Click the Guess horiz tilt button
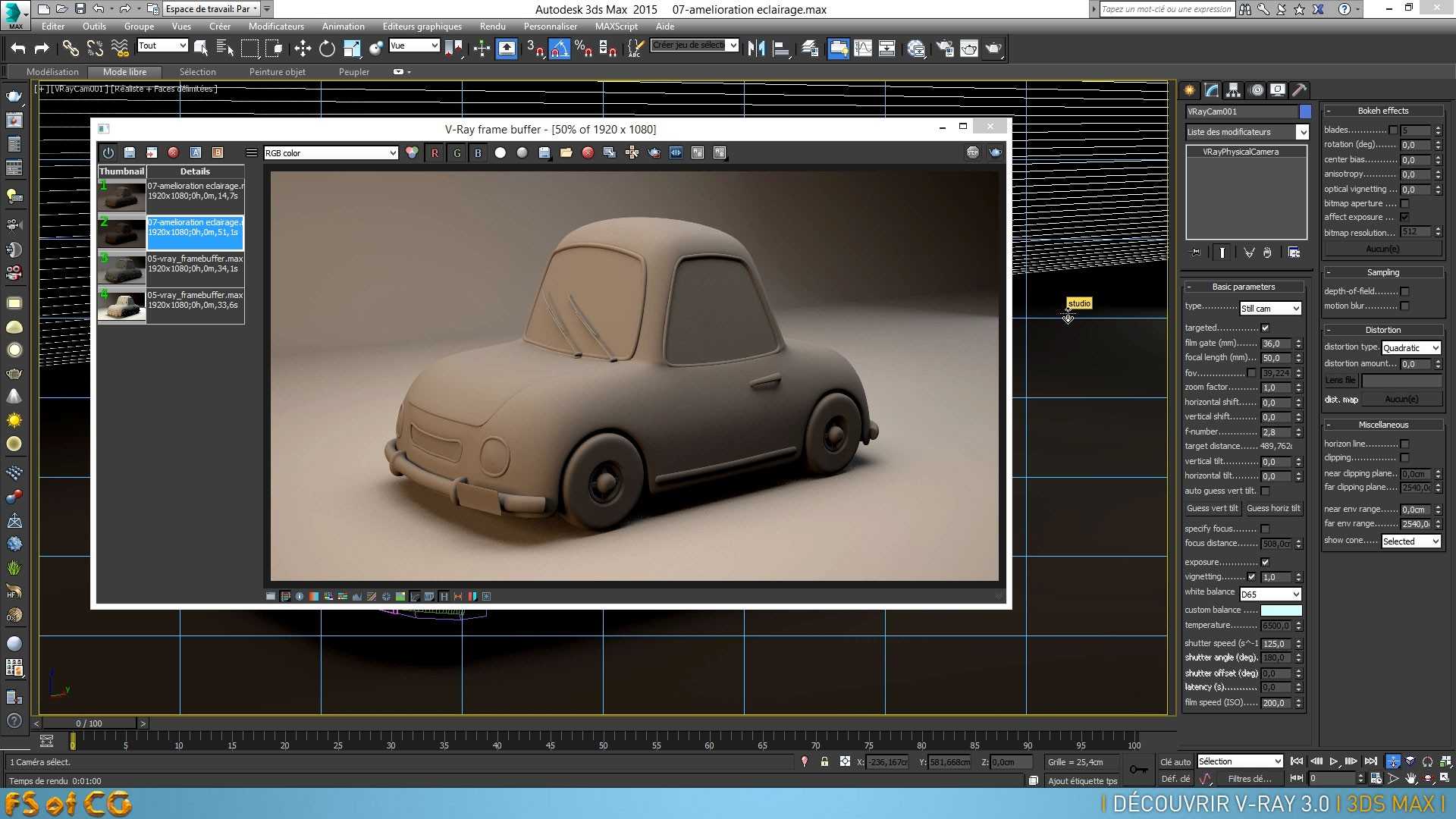This screenshot has width=1456, height=819. [1273, 509]
